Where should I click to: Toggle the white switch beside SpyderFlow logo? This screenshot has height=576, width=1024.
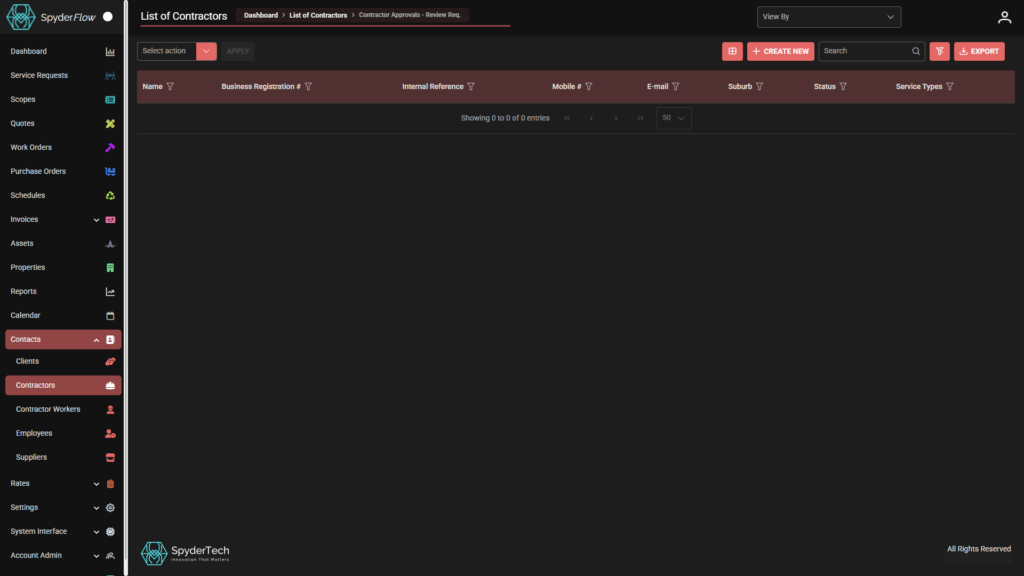[108, 17]
